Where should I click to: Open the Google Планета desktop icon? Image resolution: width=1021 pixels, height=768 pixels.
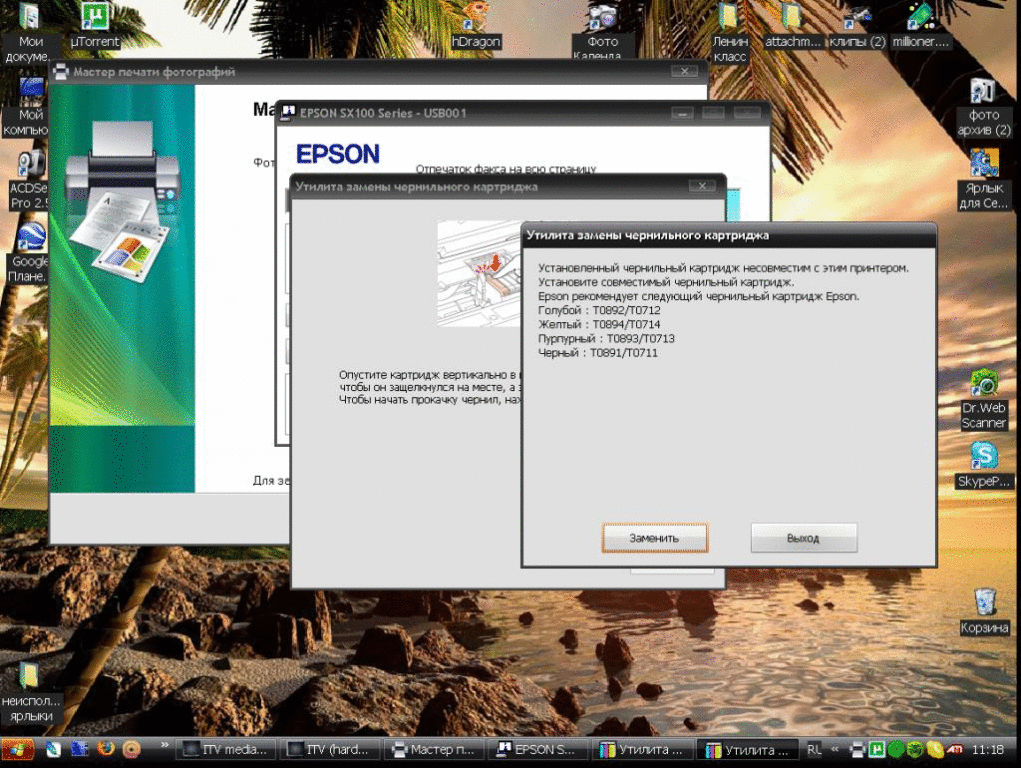coord(29,253)
